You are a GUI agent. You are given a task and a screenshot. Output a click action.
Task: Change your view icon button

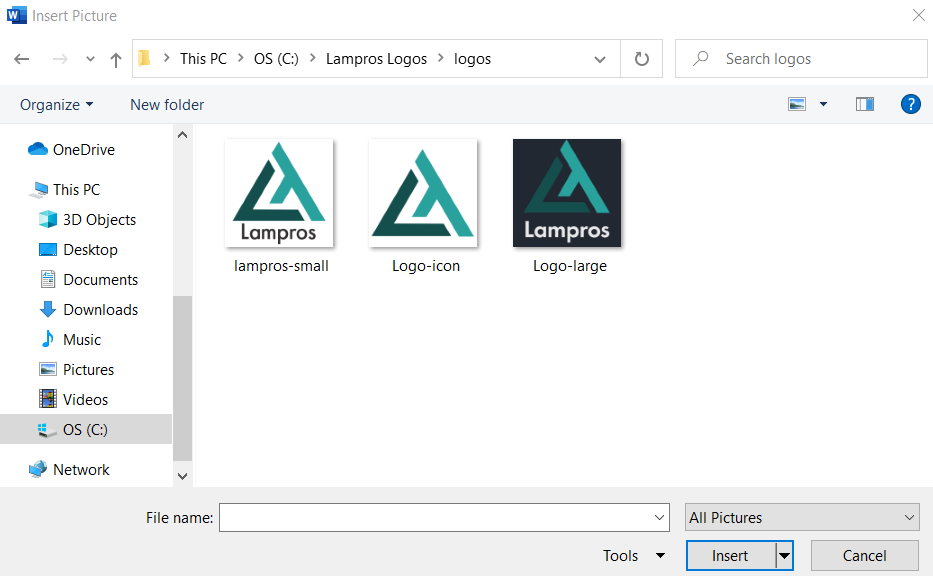(x=797, y=104)
